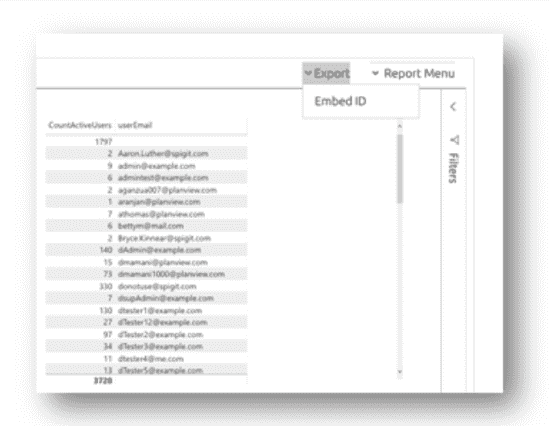Image resolution: width=550 pixels, height=426 pixels.
Task: Select the donotuse@spigit.com row
Action: [146, 287]
